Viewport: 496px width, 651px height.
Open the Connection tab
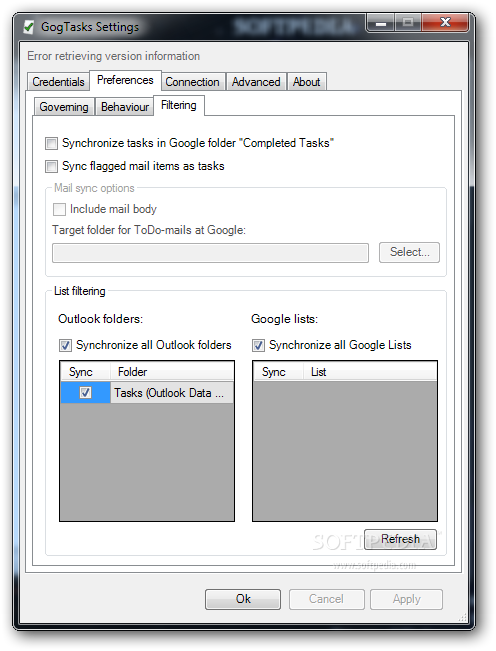[x=192, y=82]
